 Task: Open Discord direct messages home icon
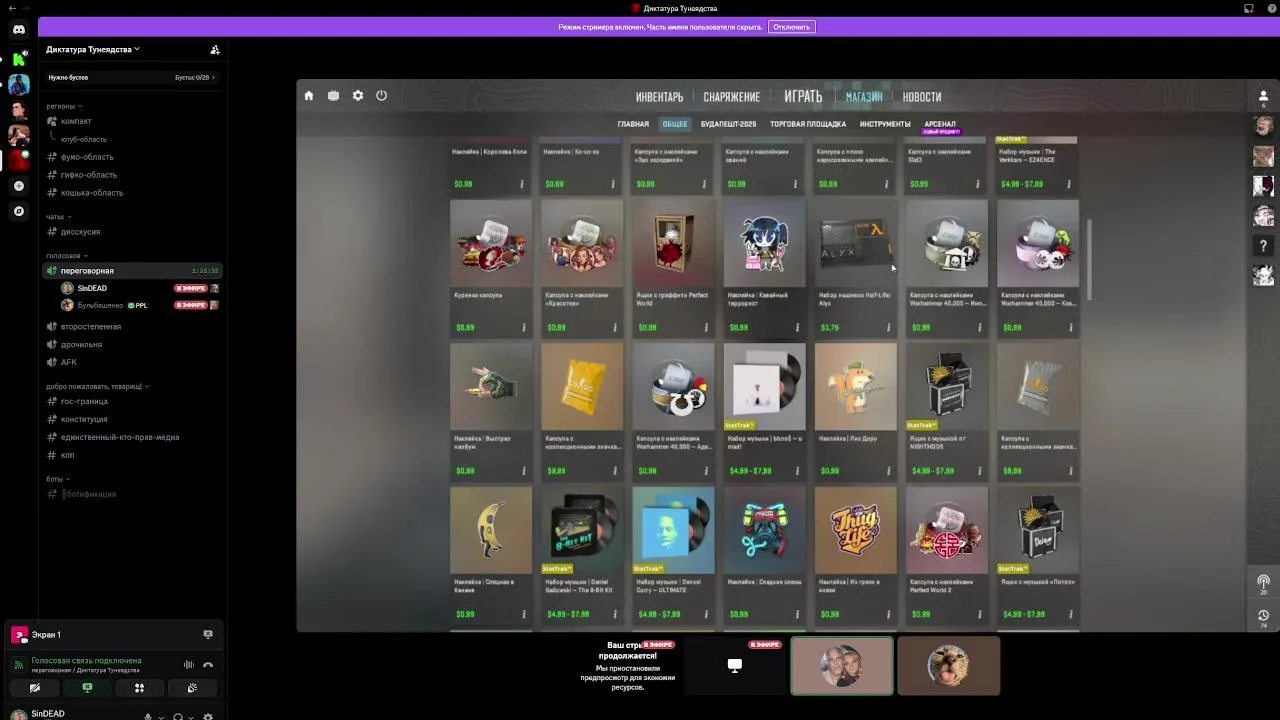tap(19, 29)
